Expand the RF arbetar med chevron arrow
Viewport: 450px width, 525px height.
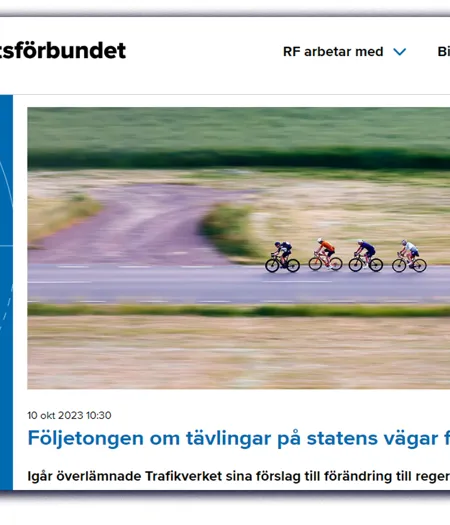[399, 52]
